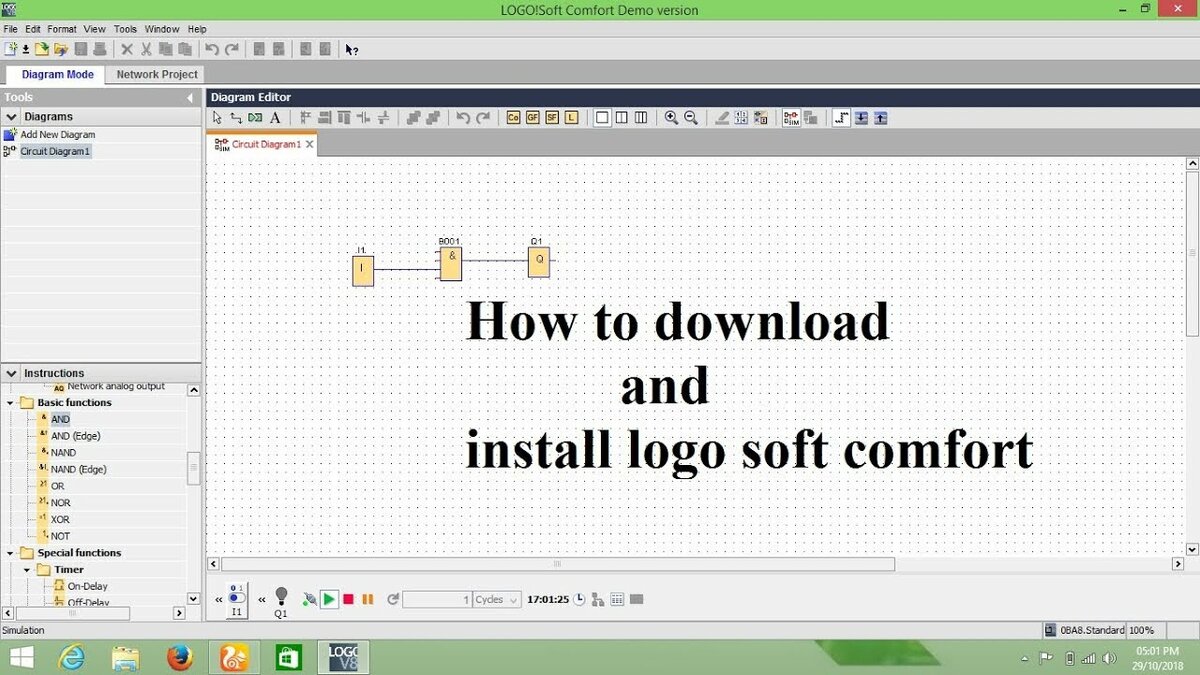This screenshot has height=675, width=1200.
Task: Select the Q1 output block
Action: tap(539, 261)
